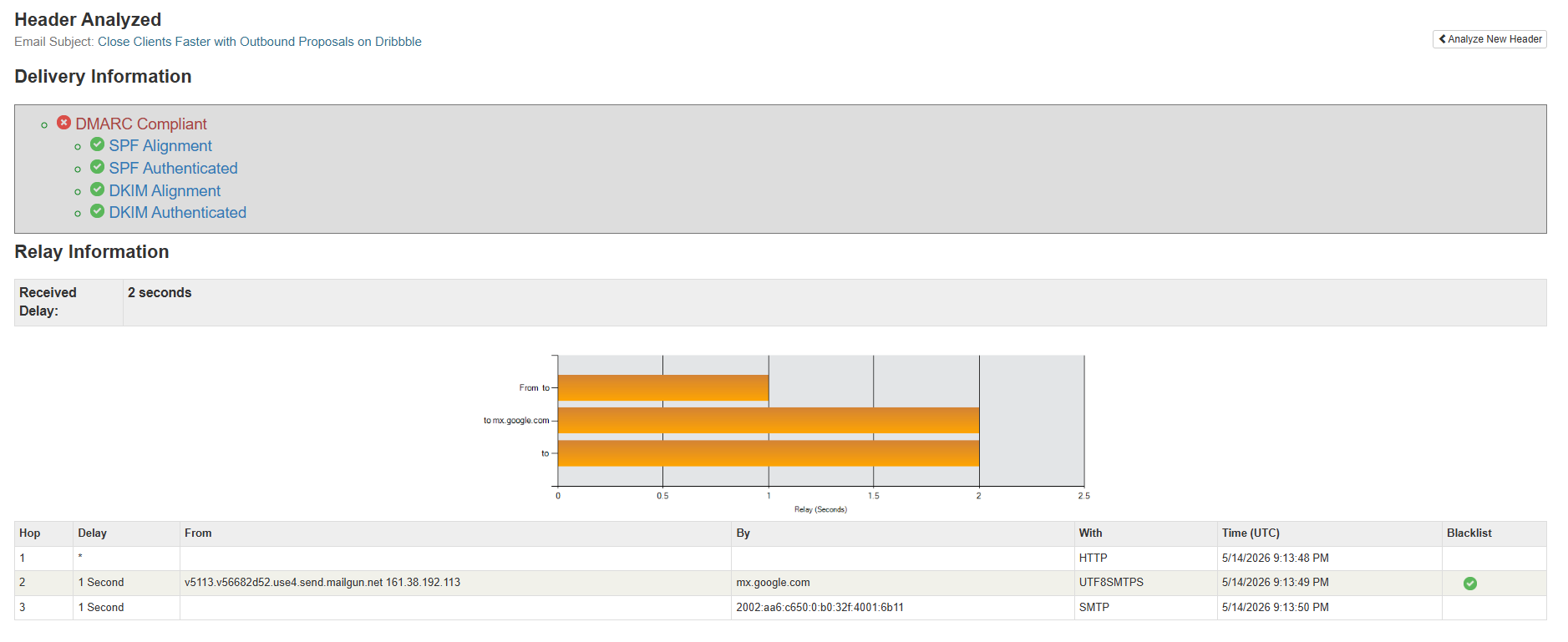Select the '2 seconds' received delay value
Screen dimensions: 1568x642
pyautogui.click(x=160, y=293)
